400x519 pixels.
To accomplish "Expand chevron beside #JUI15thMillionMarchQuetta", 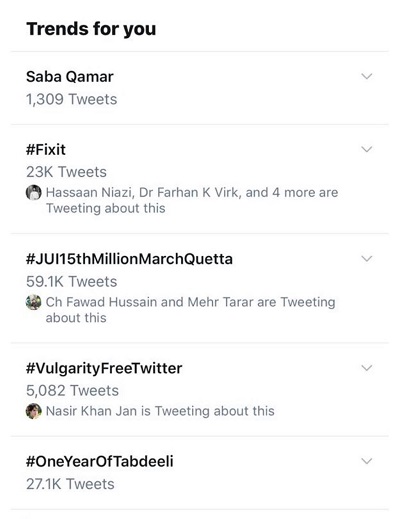I will click(367, 258).
